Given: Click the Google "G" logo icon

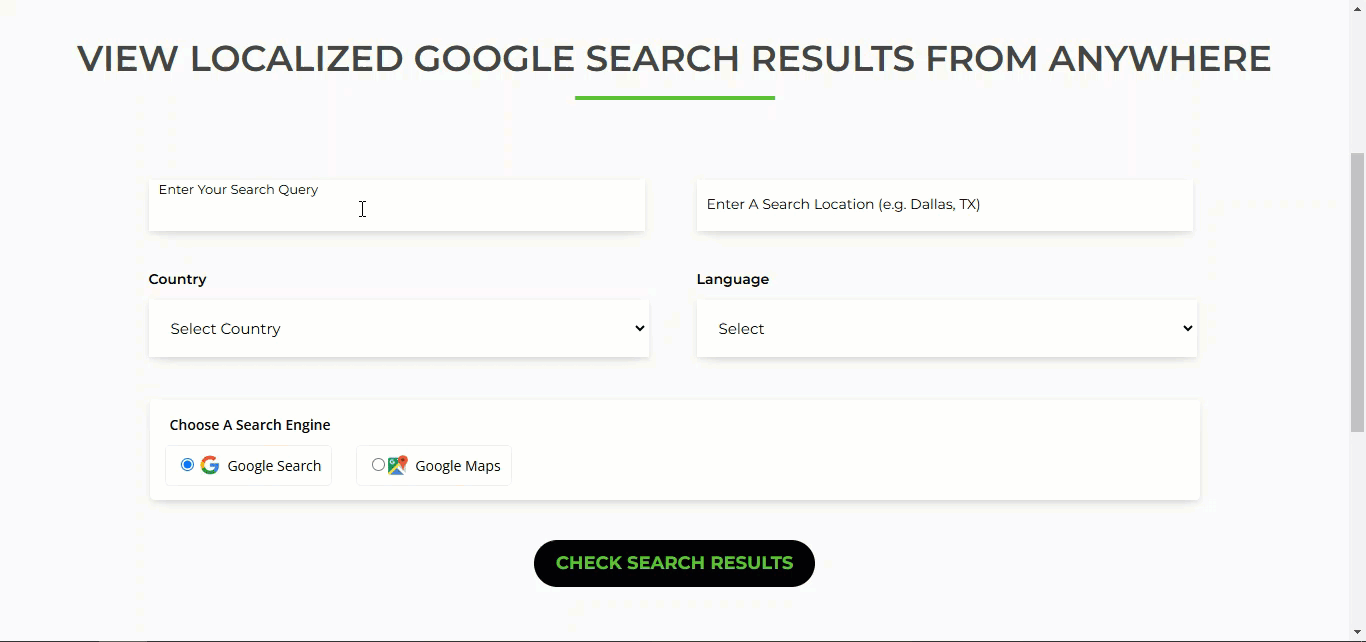Looking at the screenshot, I should [x=210, y=465].
